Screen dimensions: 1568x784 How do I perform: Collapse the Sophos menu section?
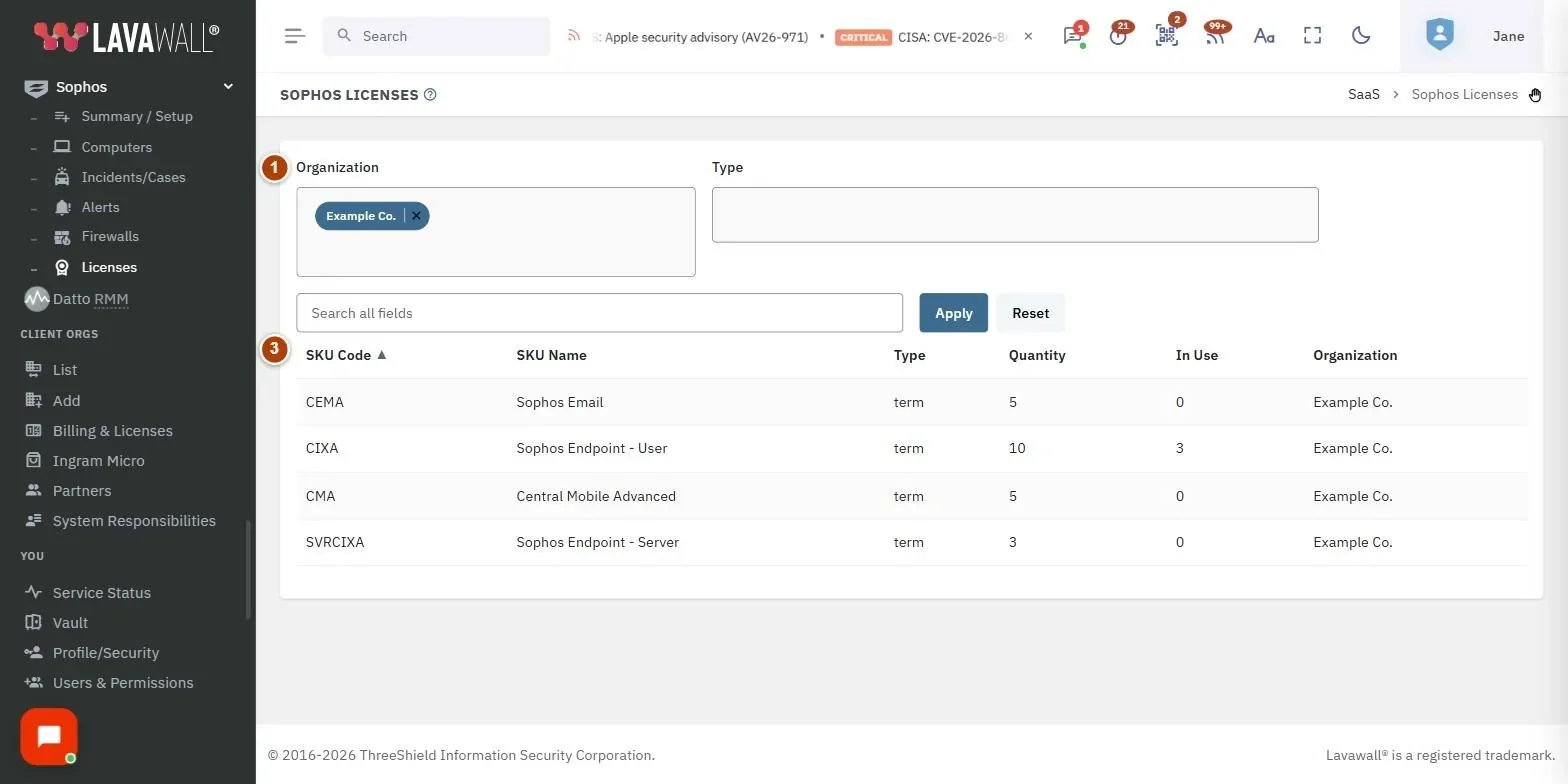point(227,87)
